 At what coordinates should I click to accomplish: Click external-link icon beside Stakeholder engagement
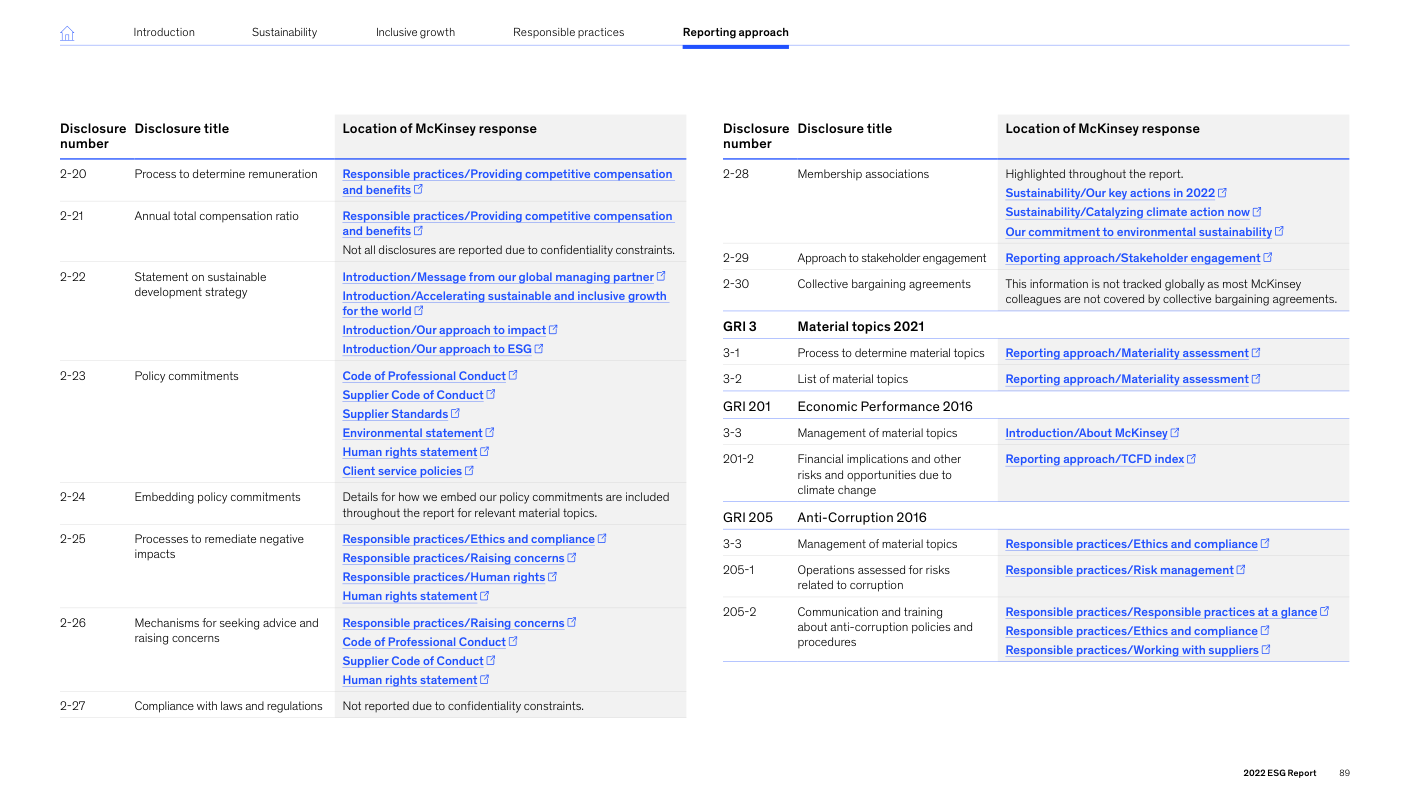[1268, 257]
